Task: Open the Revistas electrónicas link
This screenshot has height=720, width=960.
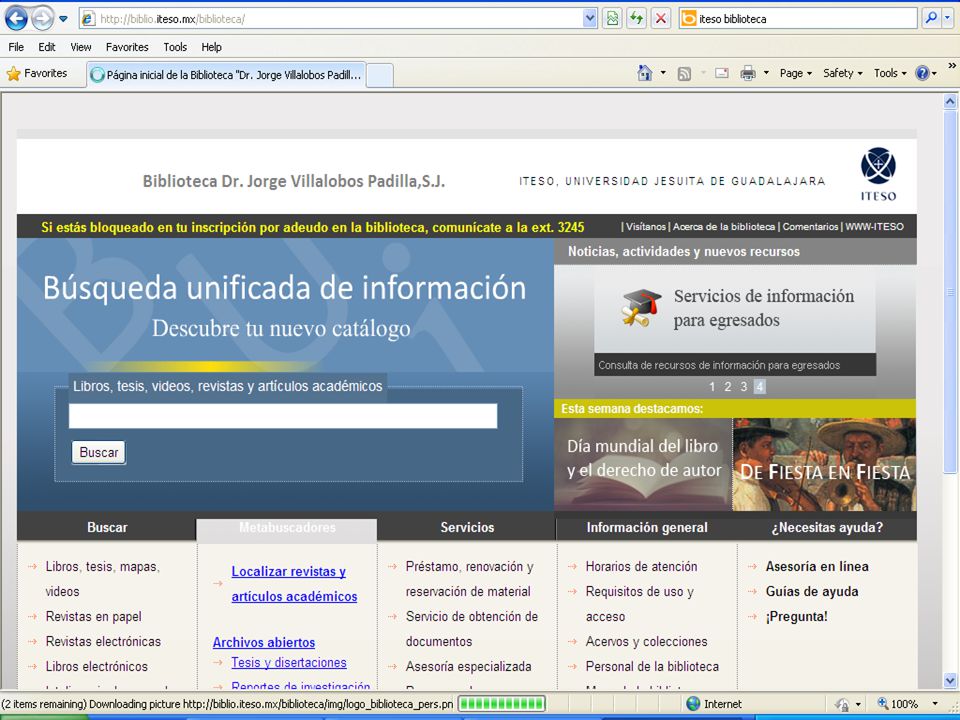Action: pos(103,642)
